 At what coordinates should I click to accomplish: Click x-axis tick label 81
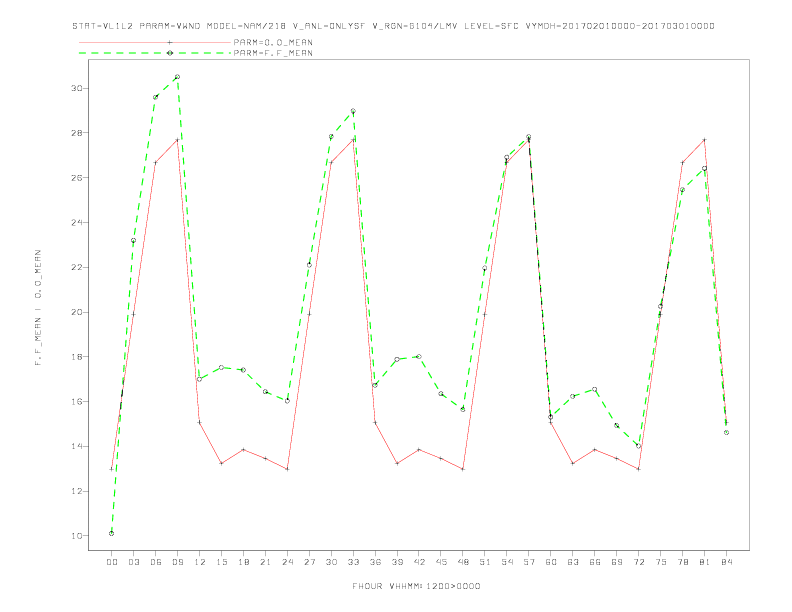pos(705,562)
